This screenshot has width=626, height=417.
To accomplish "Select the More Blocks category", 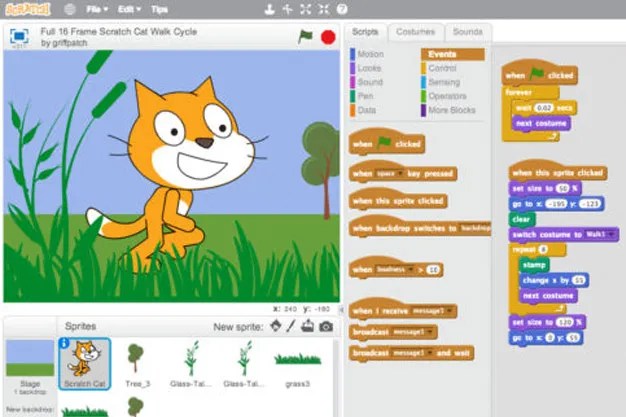I will (449, 110).
